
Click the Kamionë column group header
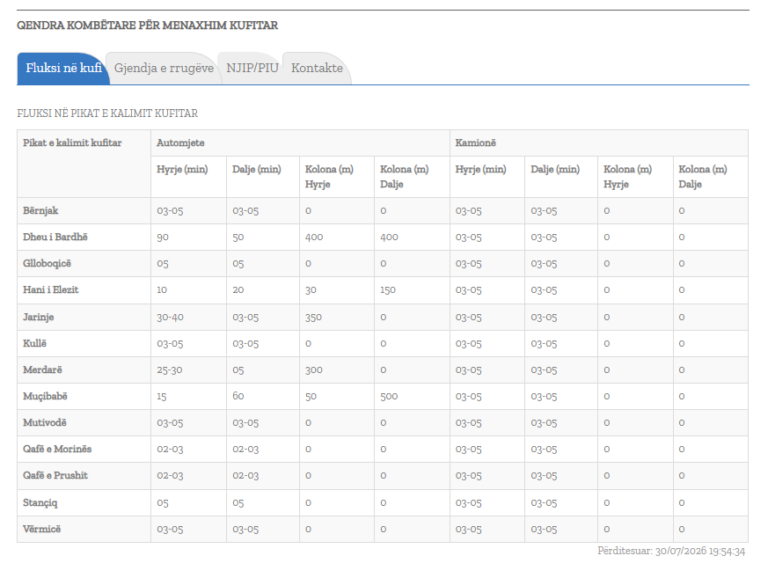[476, 143]
